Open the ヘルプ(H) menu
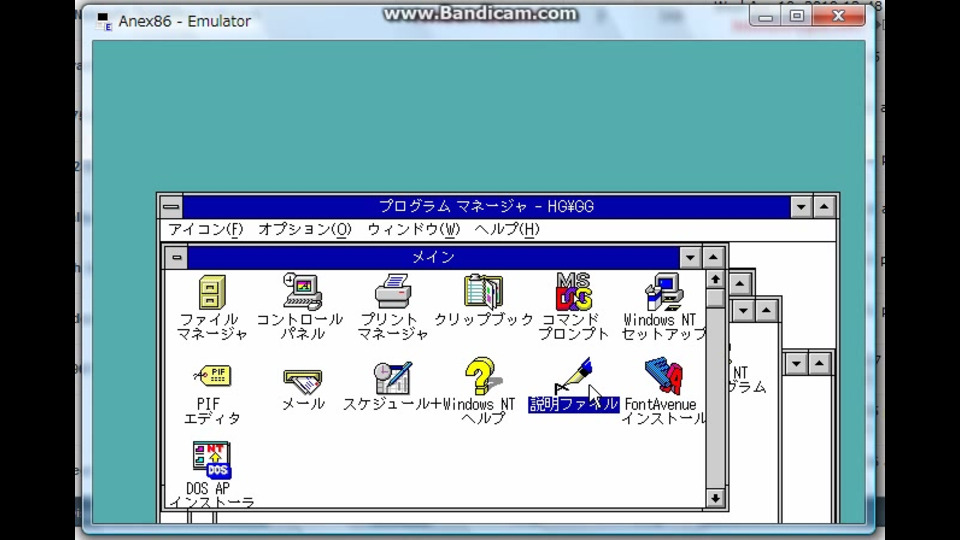Viewport: 960px width, 540px height. tap(507, 230)
